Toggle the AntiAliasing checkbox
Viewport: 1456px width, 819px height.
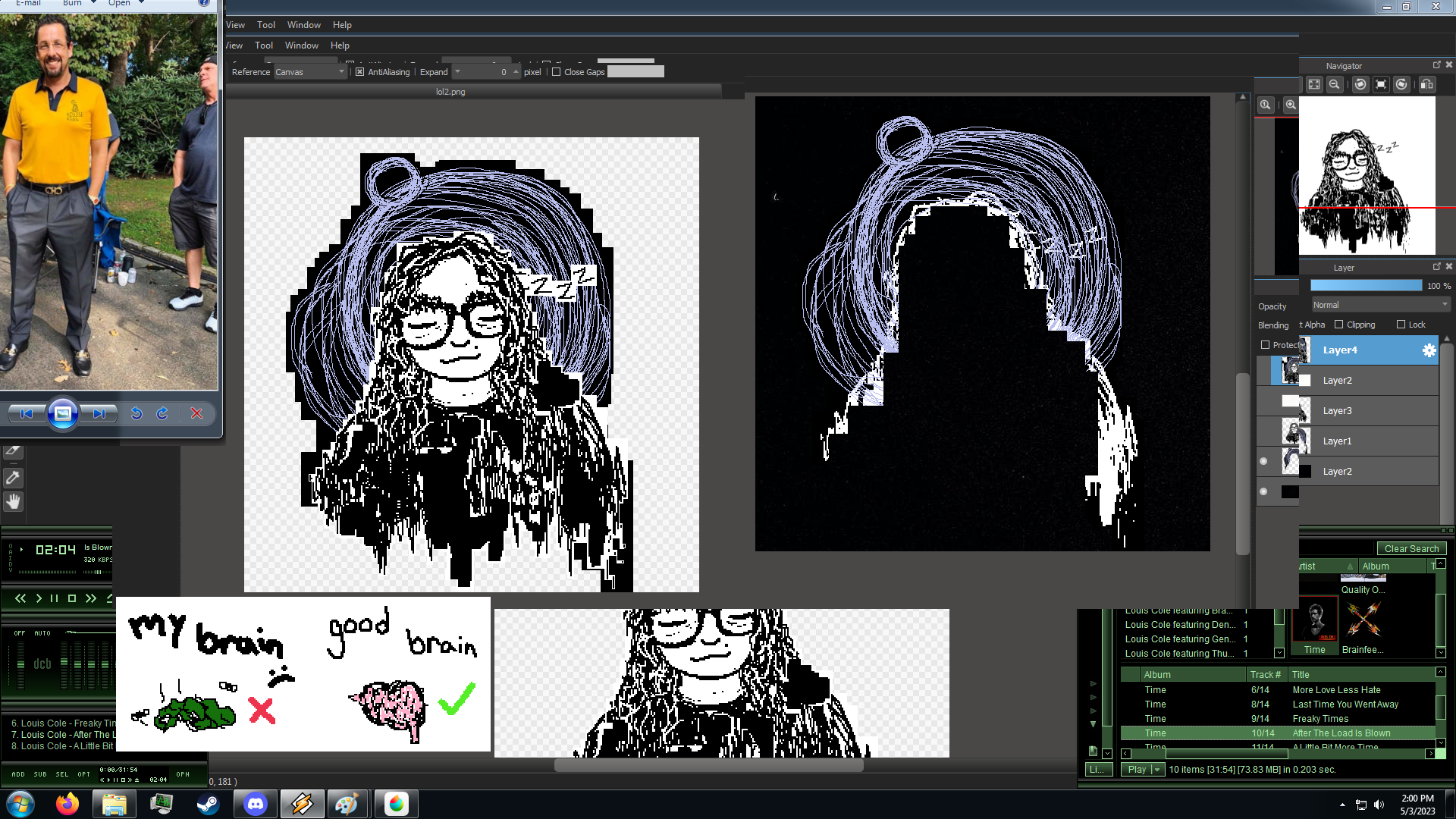pos(359,72)
